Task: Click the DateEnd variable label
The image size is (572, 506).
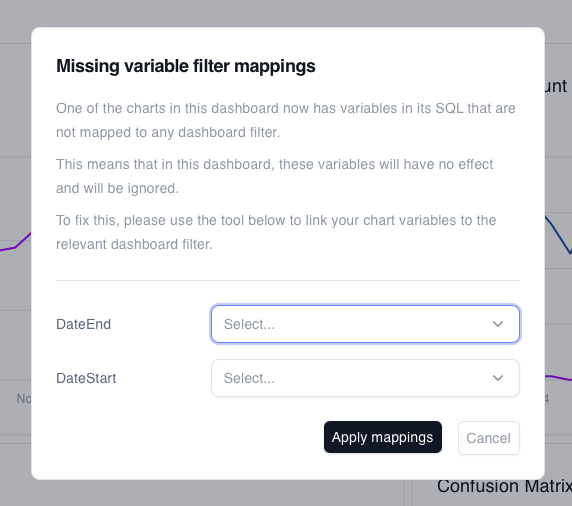Action: [x=84, y=324]
